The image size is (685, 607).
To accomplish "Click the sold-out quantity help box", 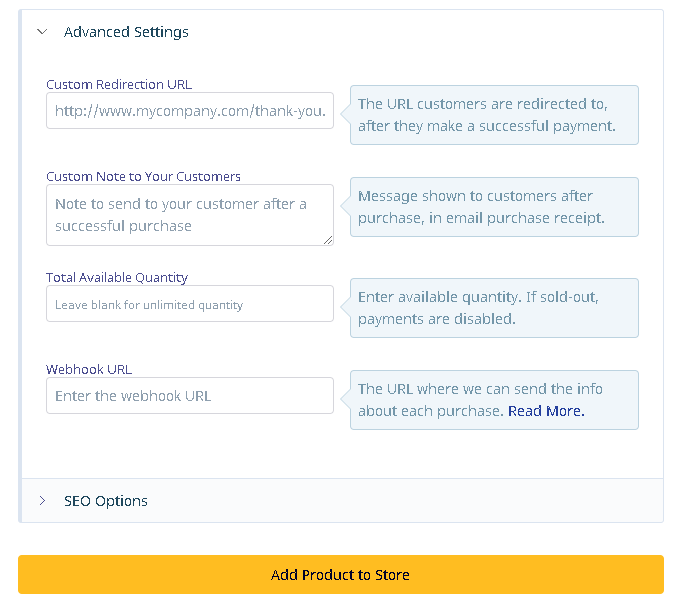I will click(x=495, y=308).
